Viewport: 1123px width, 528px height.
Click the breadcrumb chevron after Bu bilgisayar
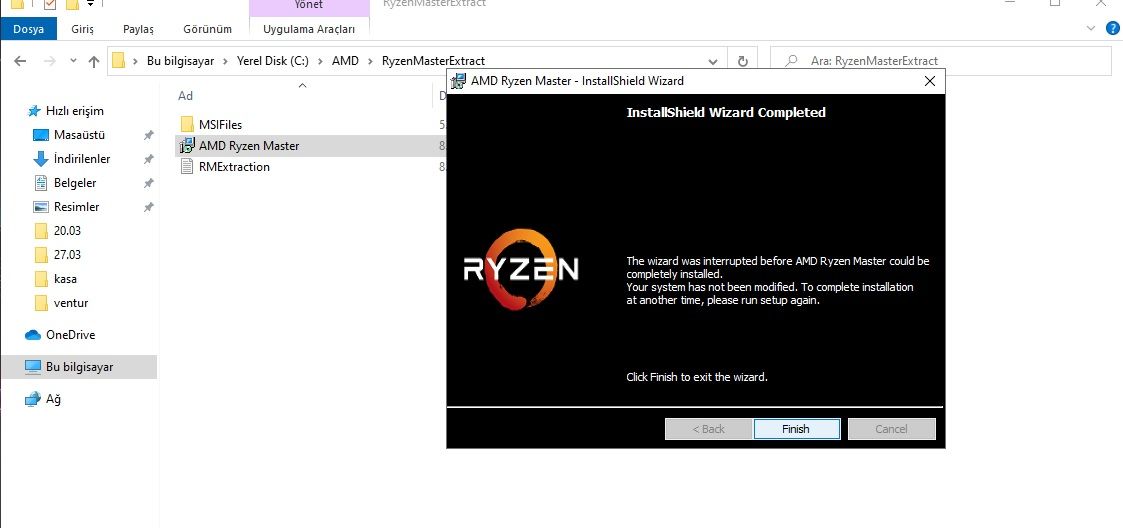[226, 62]
